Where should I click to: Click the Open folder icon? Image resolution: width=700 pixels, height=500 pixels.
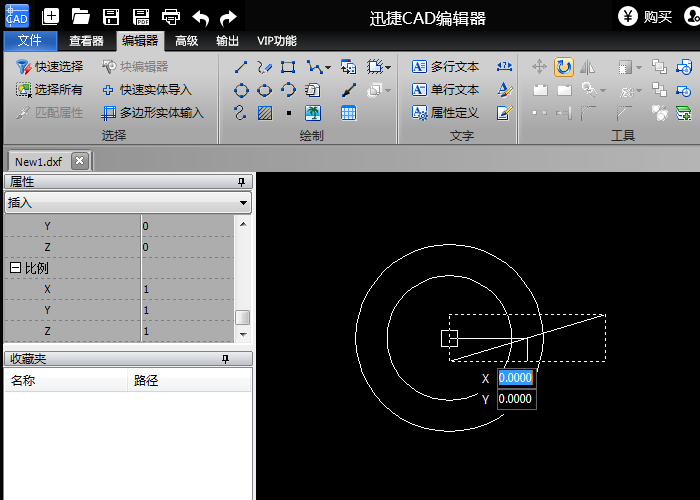tap(81, 17)
